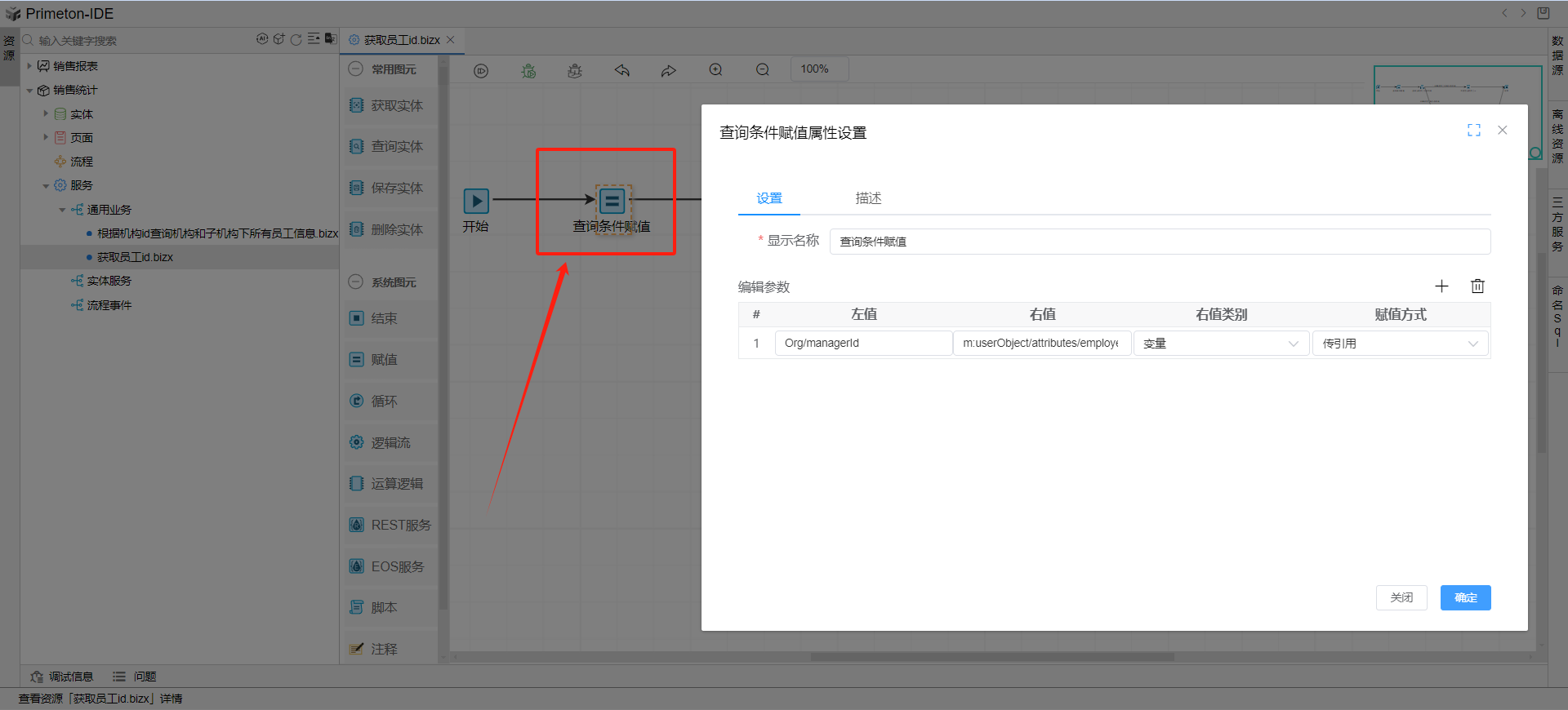This screenshot has height=710, width=1568.
Task: Click the green debug run bug icon
Action: pyautogui.click(x=528, y=71)
